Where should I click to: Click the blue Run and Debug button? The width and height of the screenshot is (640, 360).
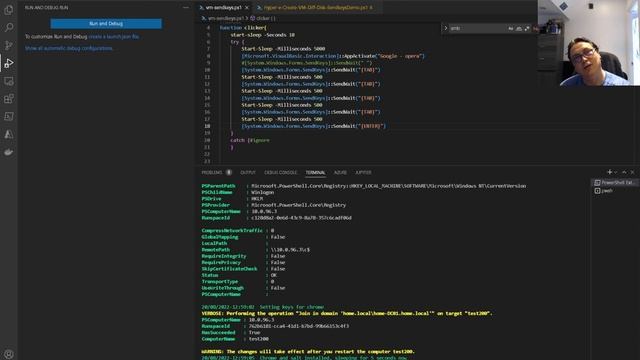[x=106, y=24]
